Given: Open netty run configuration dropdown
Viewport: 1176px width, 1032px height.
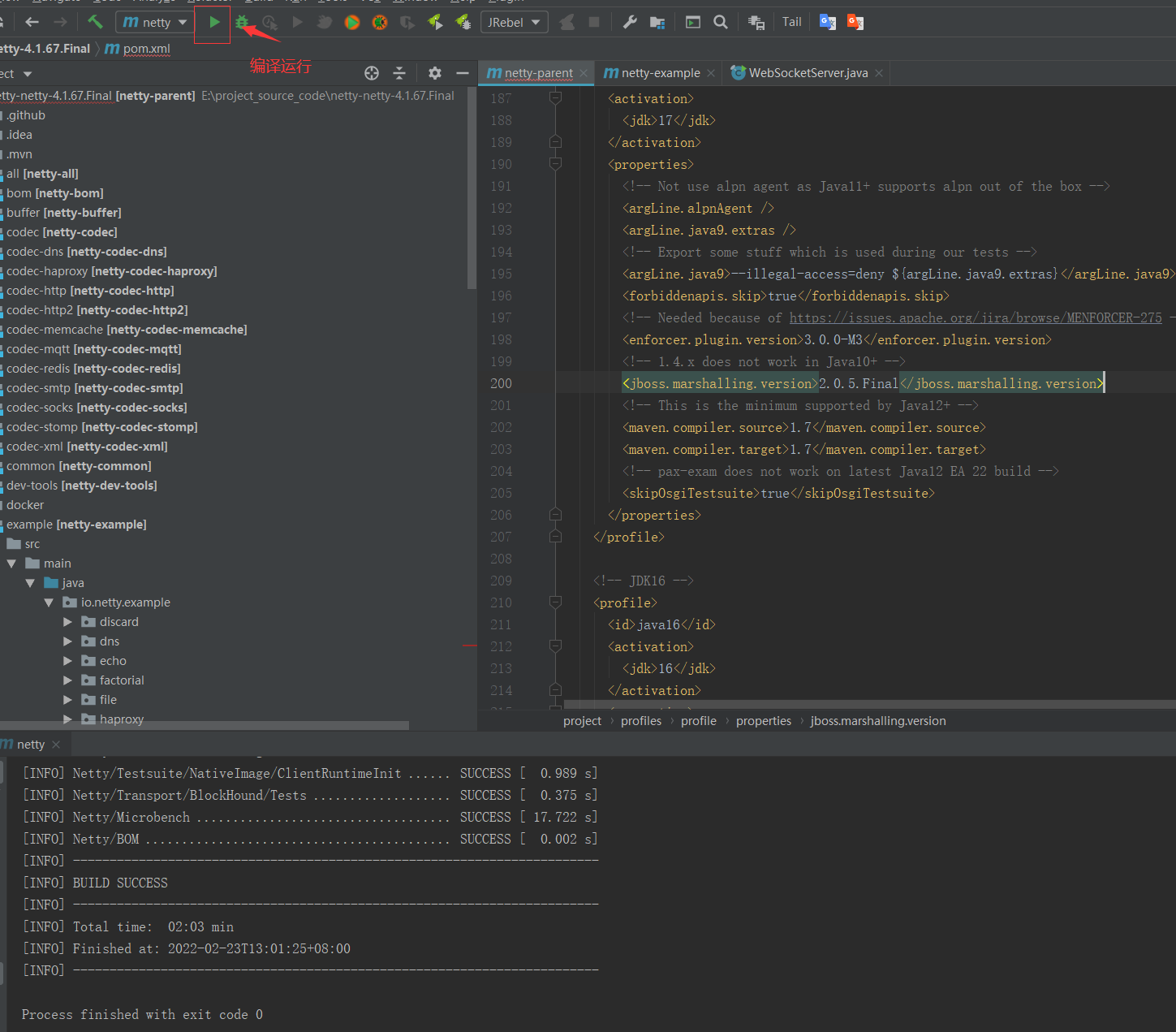Looking at the screenshot, I should pos(154,22).
